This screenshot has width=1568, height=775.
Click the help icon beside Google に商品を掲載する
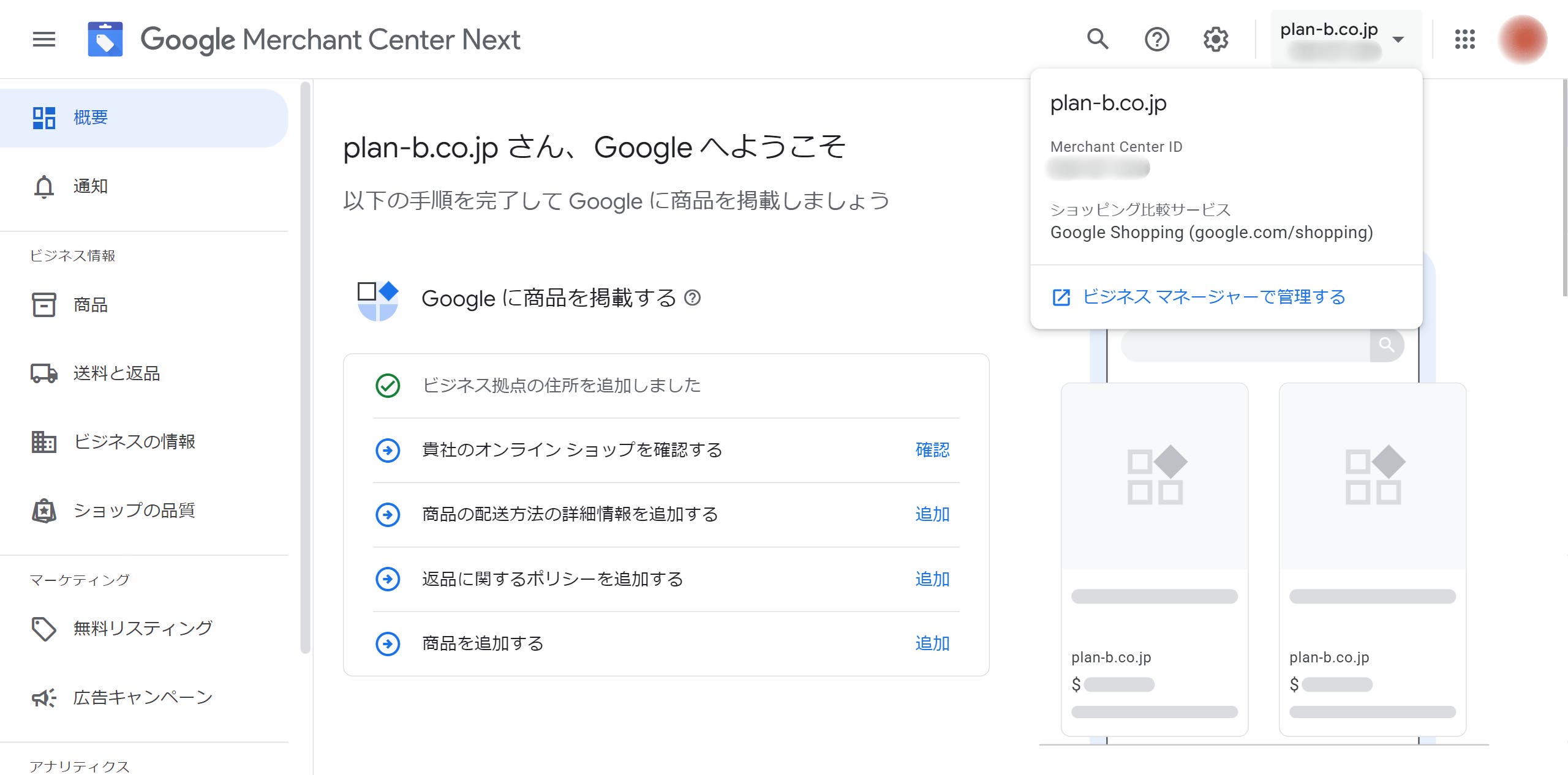[x=692, y=298]
